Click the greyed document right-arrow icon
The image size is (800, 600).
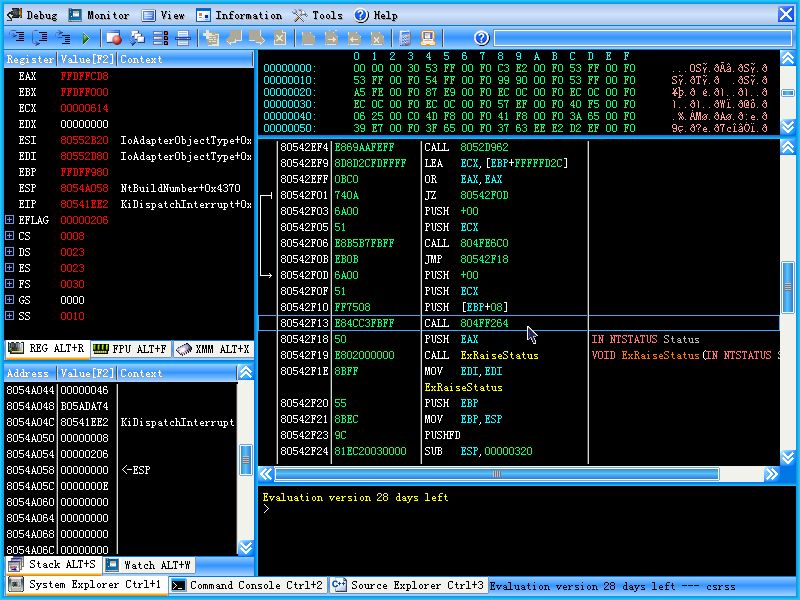(331, 38)
